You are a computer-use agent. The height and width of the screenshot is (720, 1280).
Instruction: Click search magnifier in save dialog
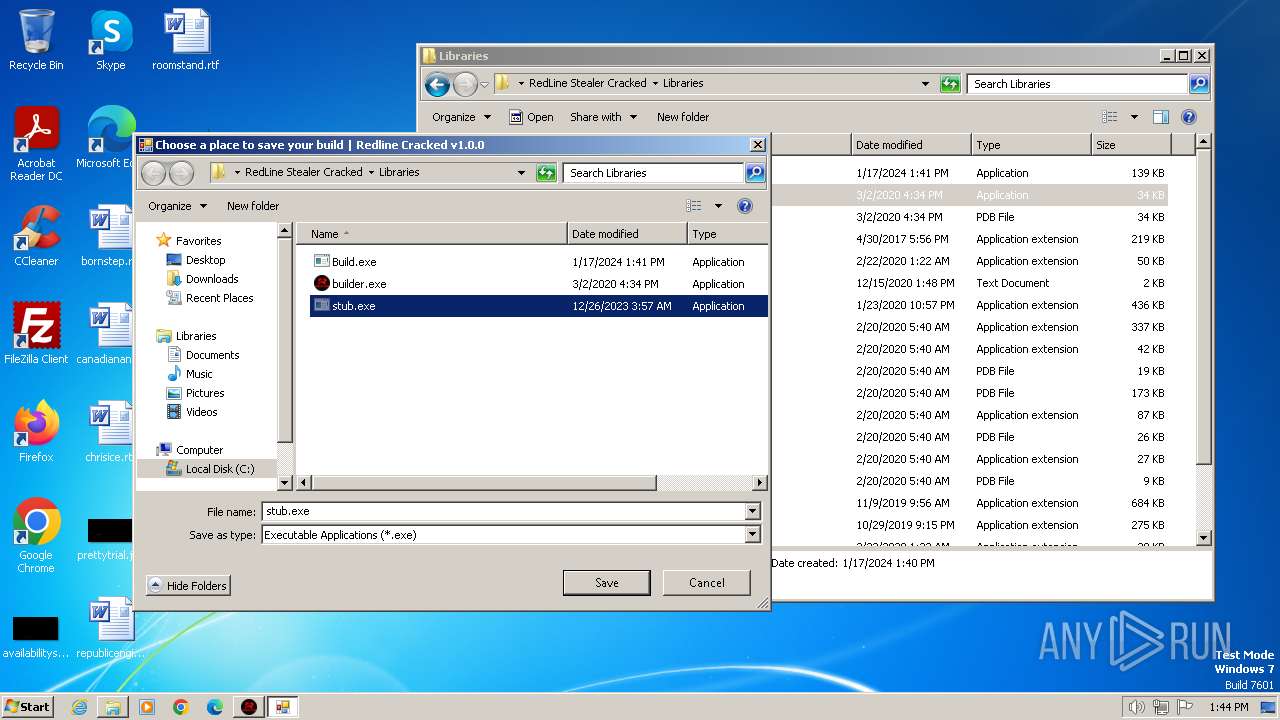(755, 173)
